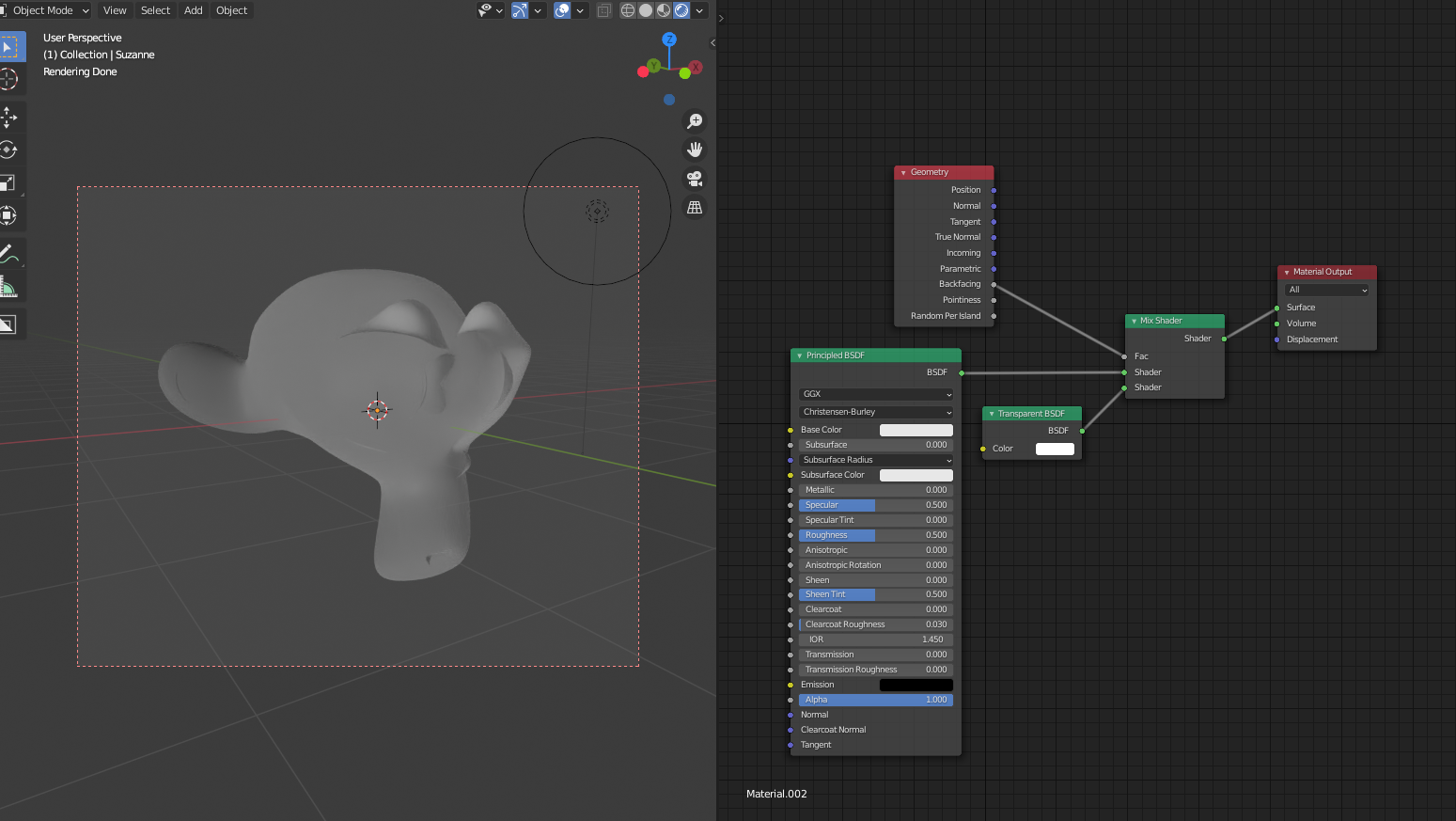Click the Transmission value field

tap(876, 655)
